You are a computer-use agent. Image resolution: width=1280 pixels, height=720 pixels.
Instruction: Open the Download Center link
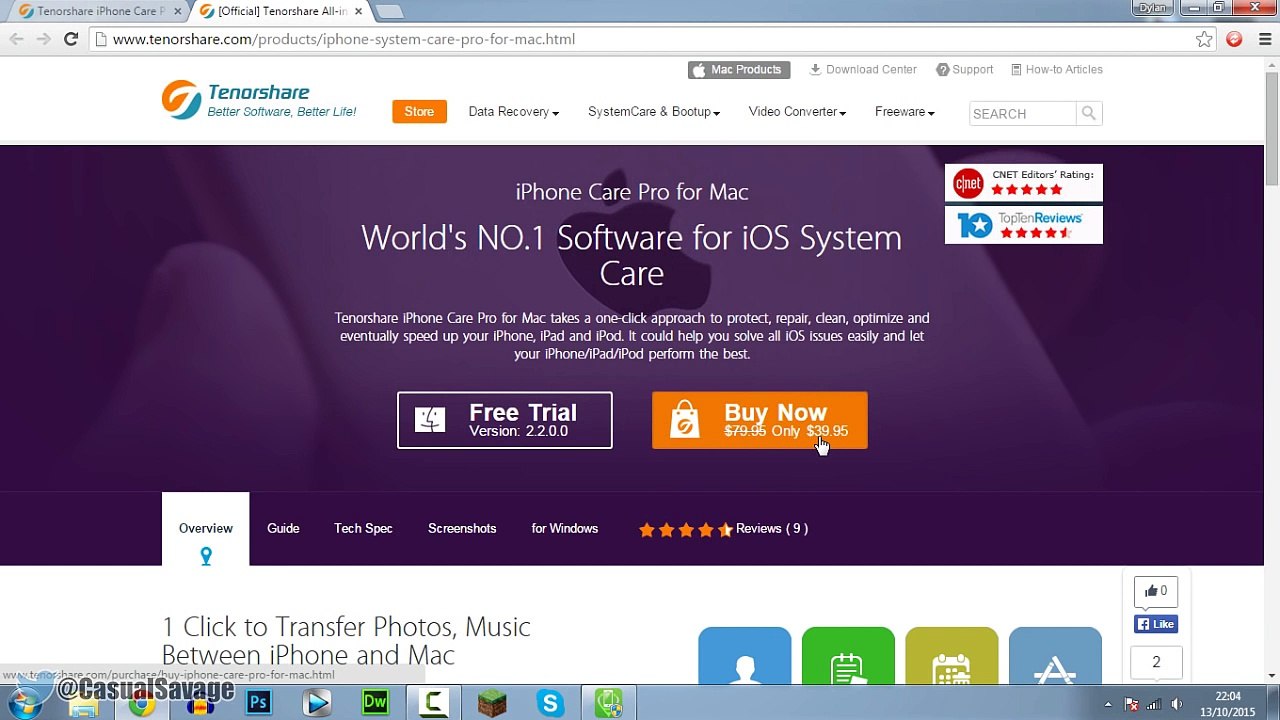point(863,70)
